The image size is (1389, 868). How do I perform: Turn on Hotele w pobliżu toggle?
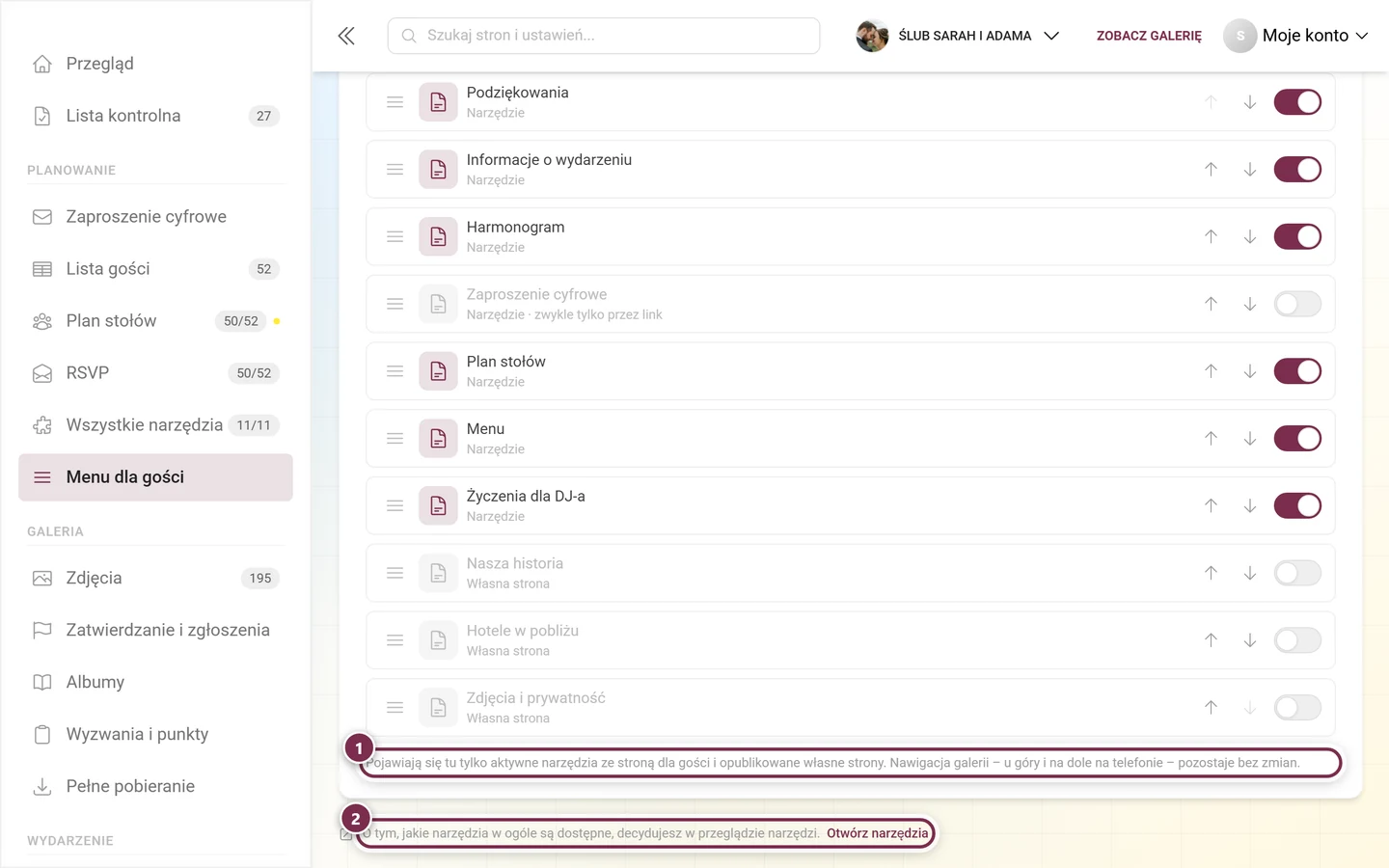click(1297, 640)
